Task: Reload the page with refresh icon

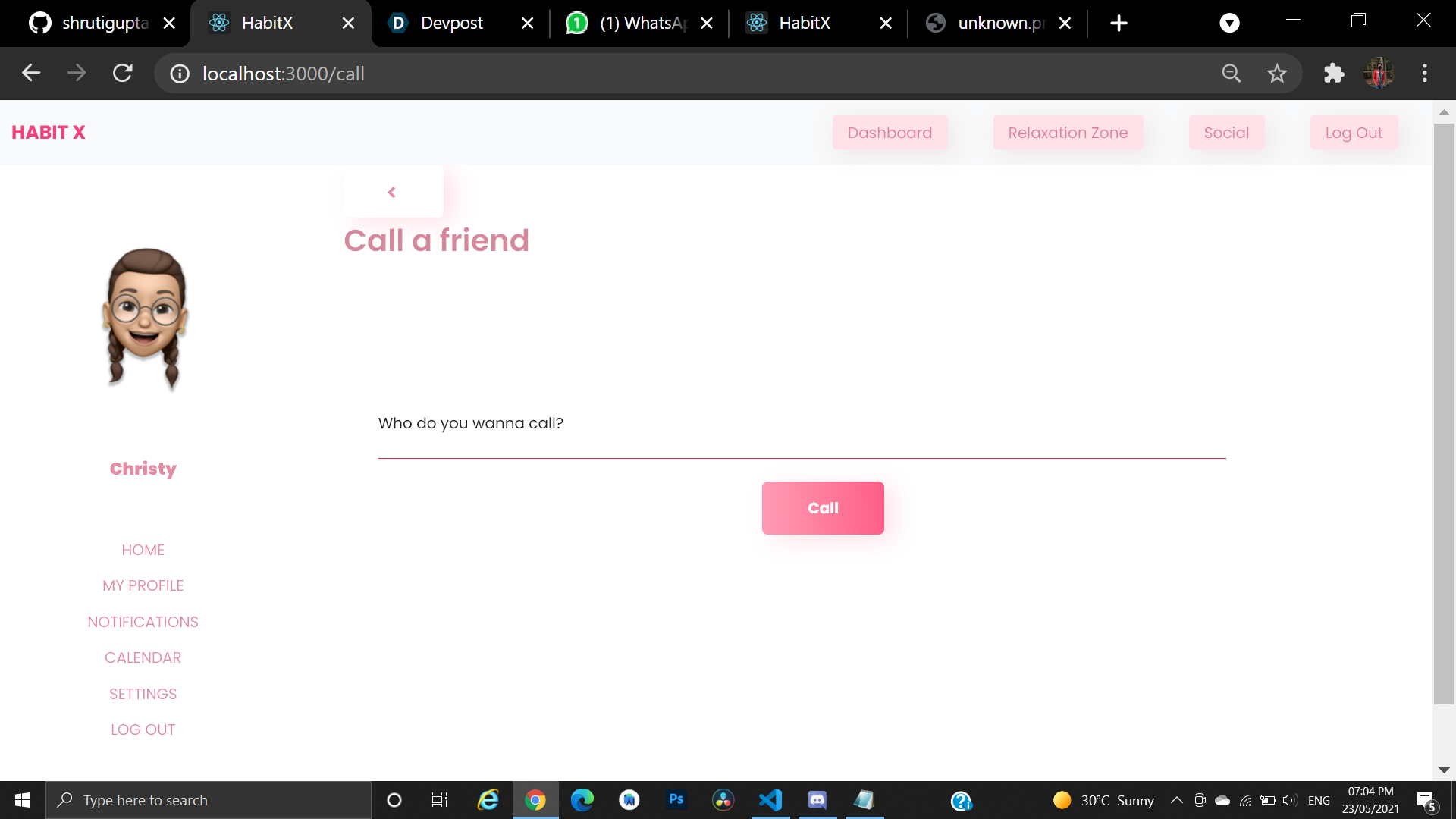Action: pyautogui.click(x=123, y=74)
